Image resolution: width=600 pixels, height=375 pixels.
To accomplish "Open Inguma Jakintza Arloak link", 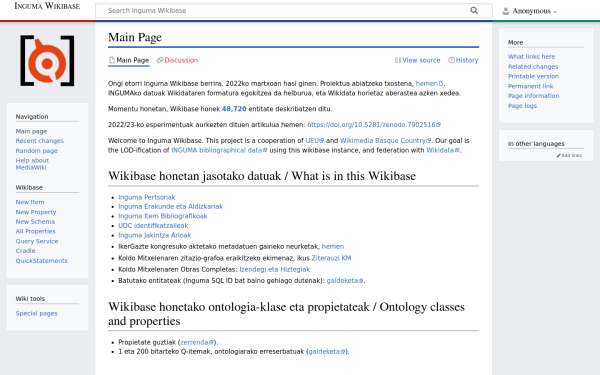I will tap(155, 235).
